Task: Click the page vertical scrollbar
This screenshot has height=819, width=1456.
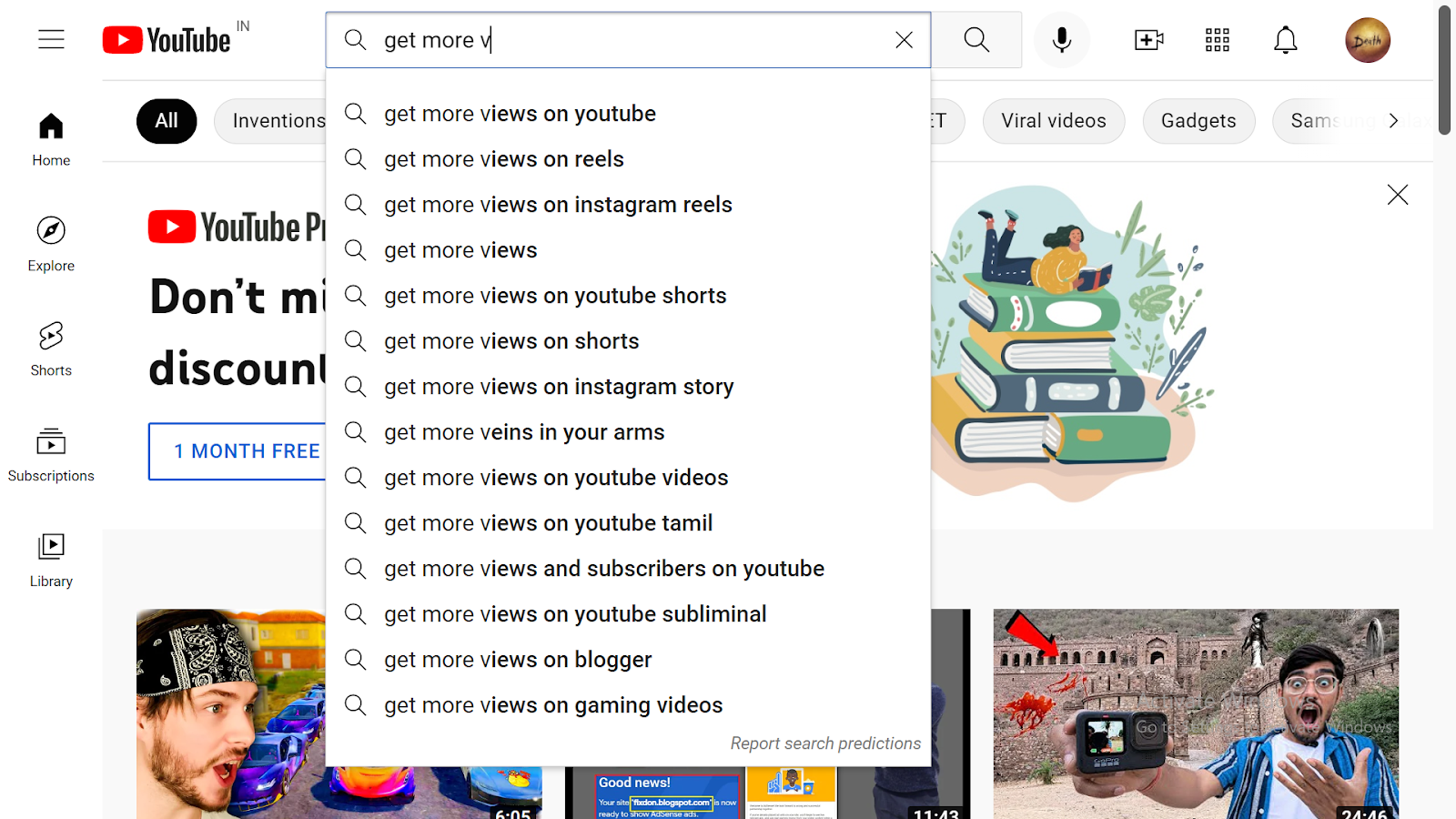Action: tap(1444, 71)
